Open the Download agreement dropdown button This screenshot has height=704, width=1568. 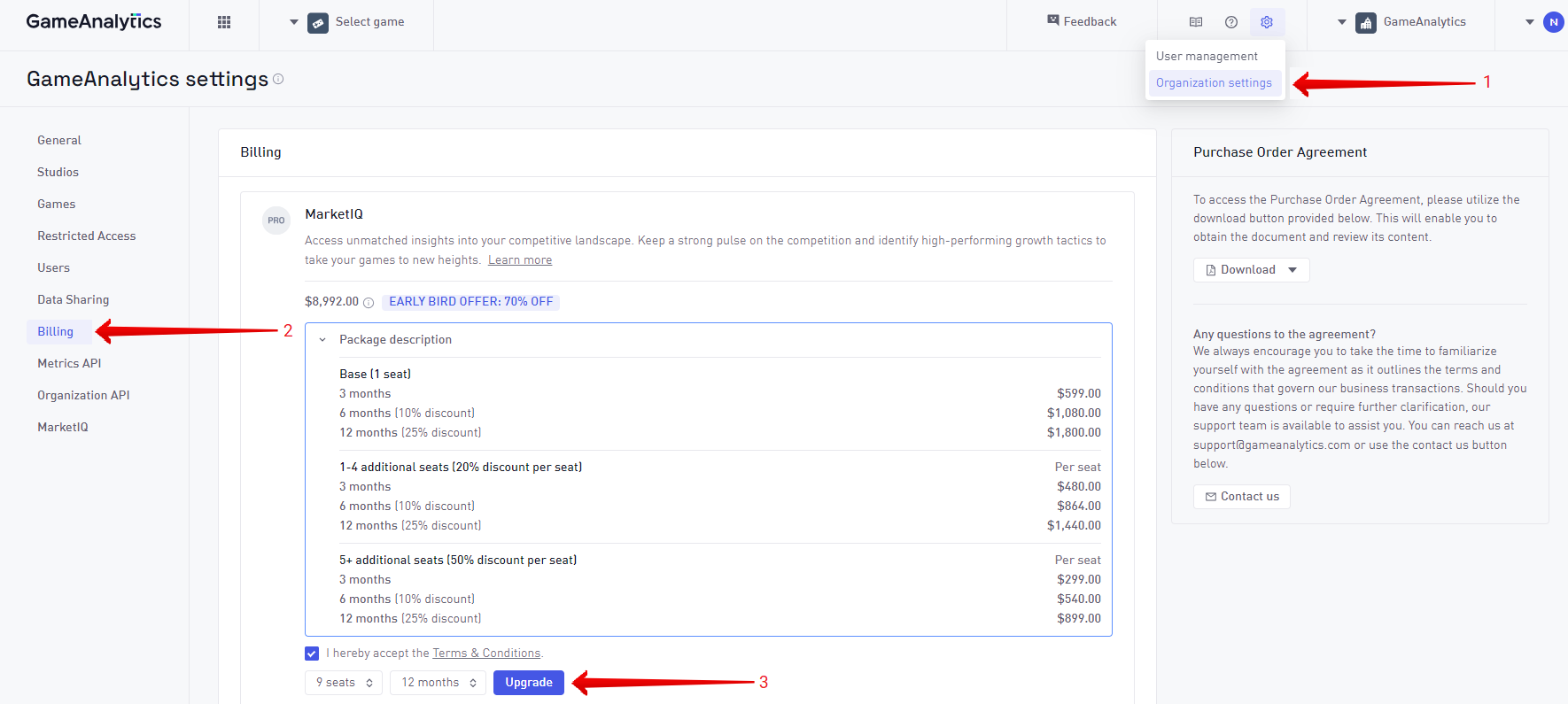(x=1251, y=270)
